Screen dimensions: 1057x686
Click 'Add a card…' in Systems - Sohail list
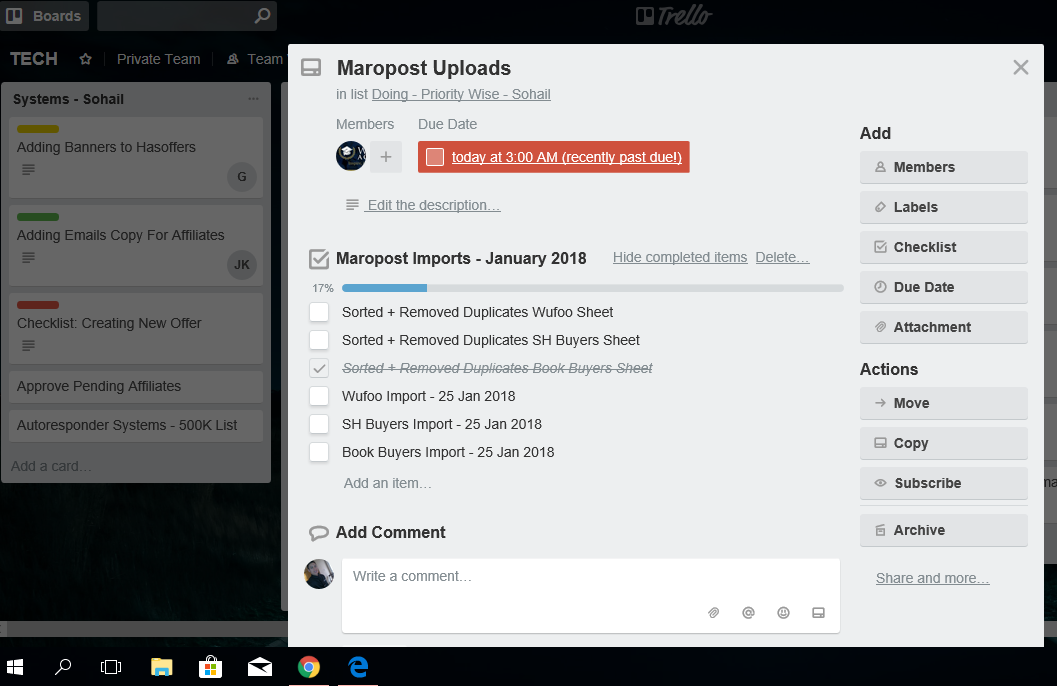click(x=51, y=466)
